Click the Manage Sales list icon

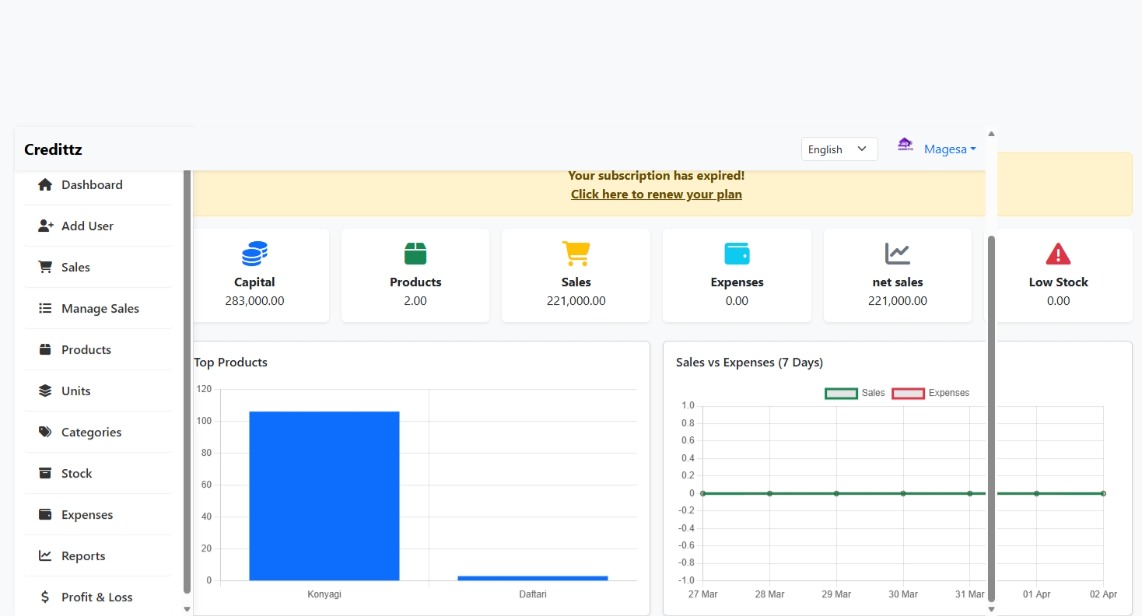tap(45, 309)
